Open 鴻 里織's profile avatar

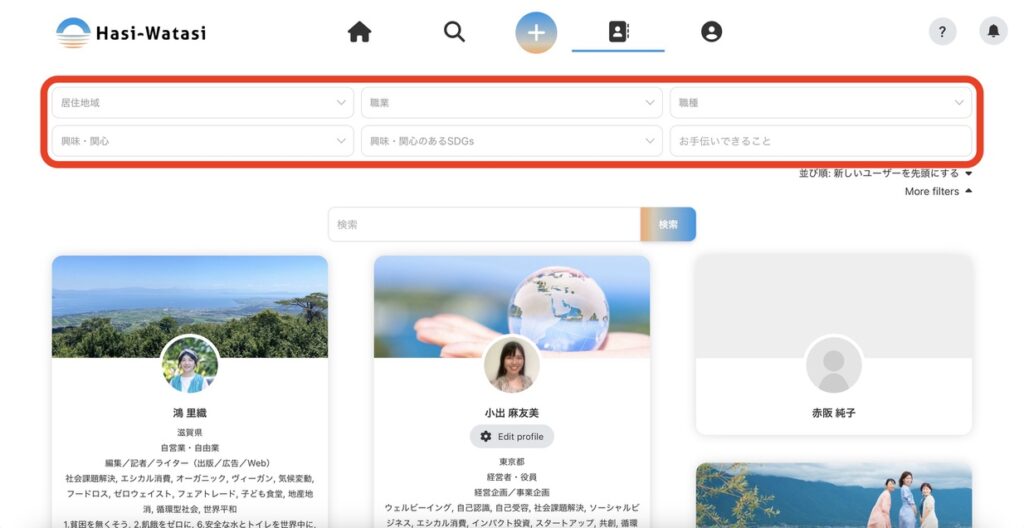click(189, 365)
